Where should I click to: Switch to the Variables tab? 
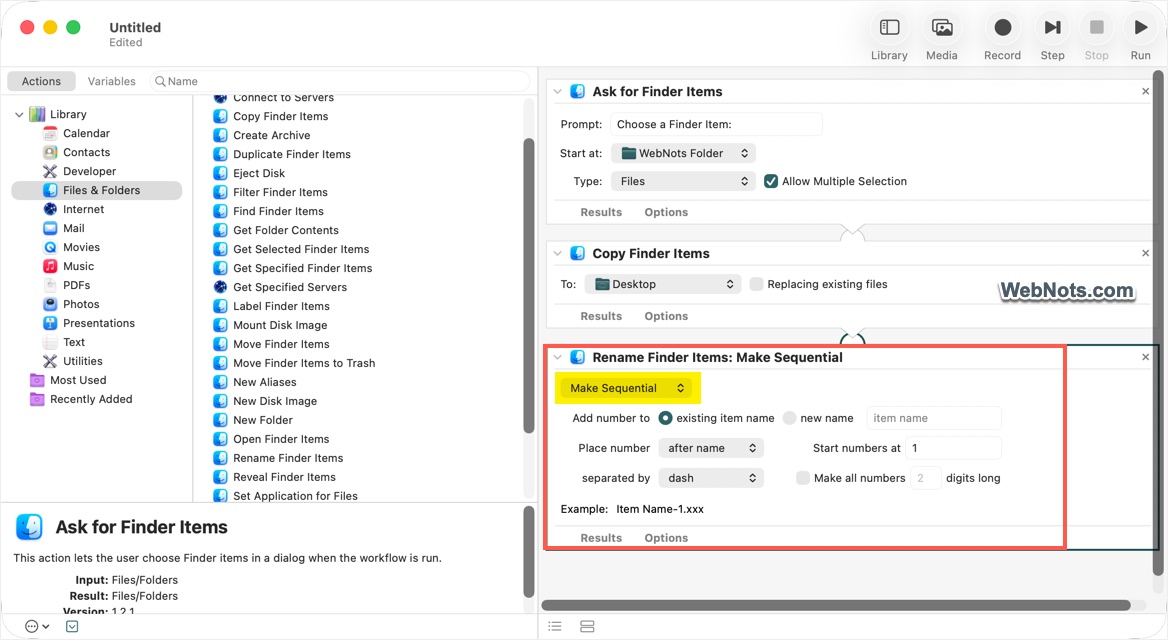click(112, 81)
